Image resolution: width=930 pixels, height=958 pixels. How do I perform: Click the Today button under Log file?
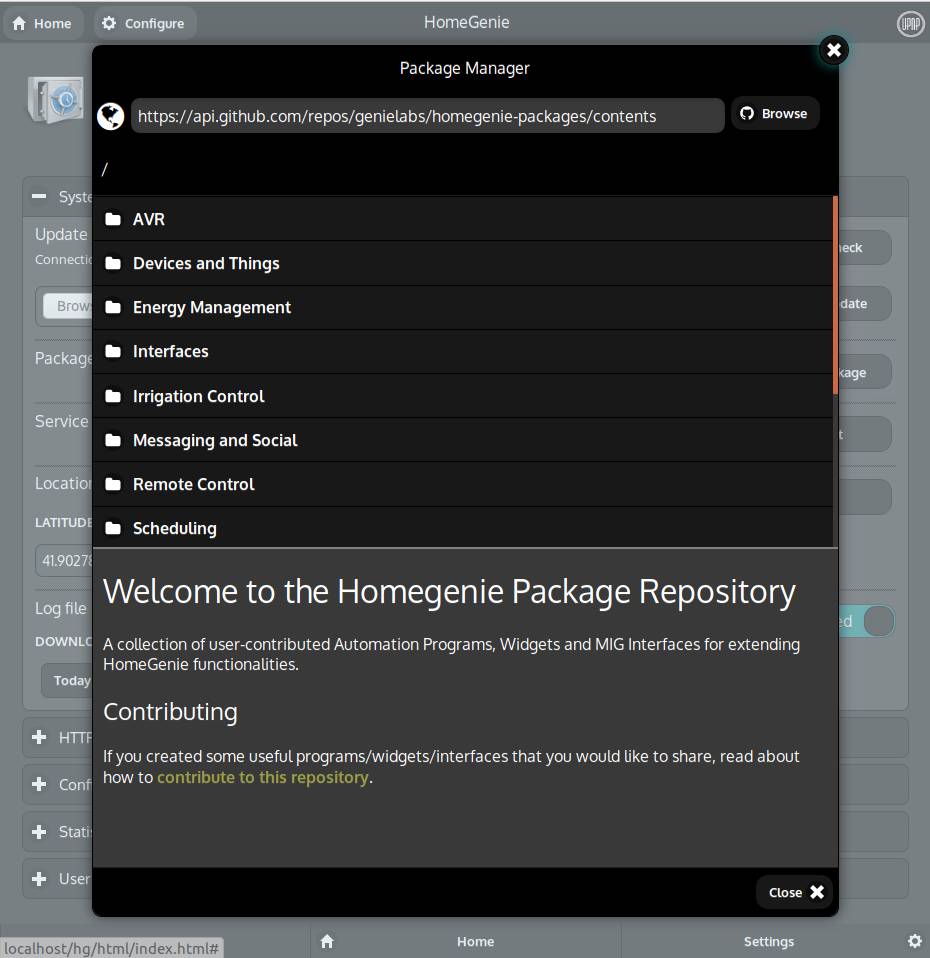coord(67,681)
